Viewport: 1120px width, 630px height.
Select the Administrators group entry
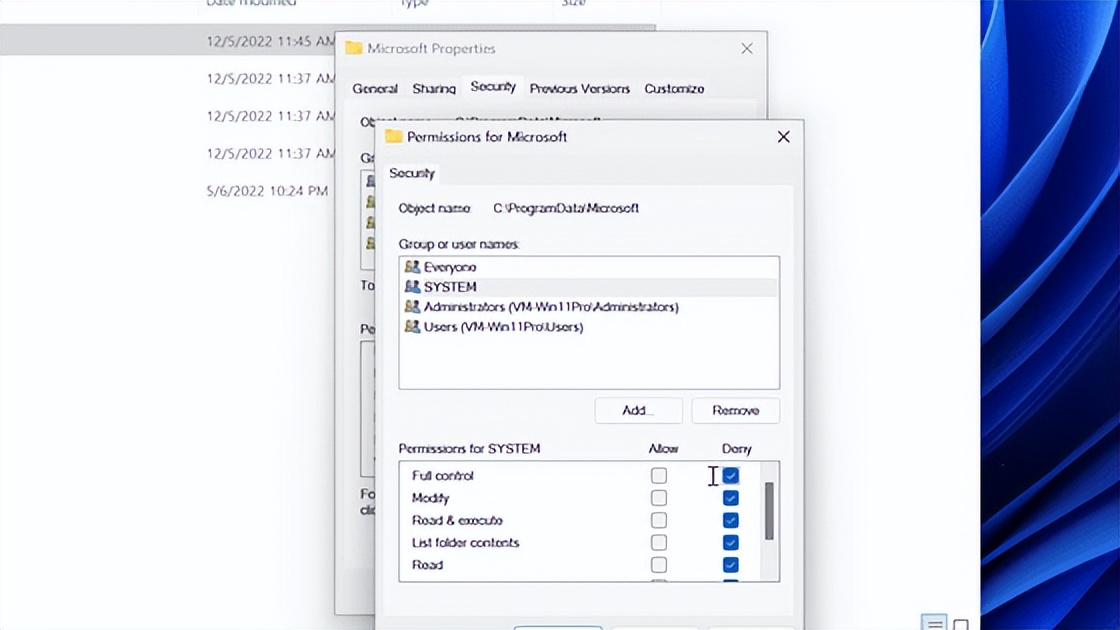point(588,306)
